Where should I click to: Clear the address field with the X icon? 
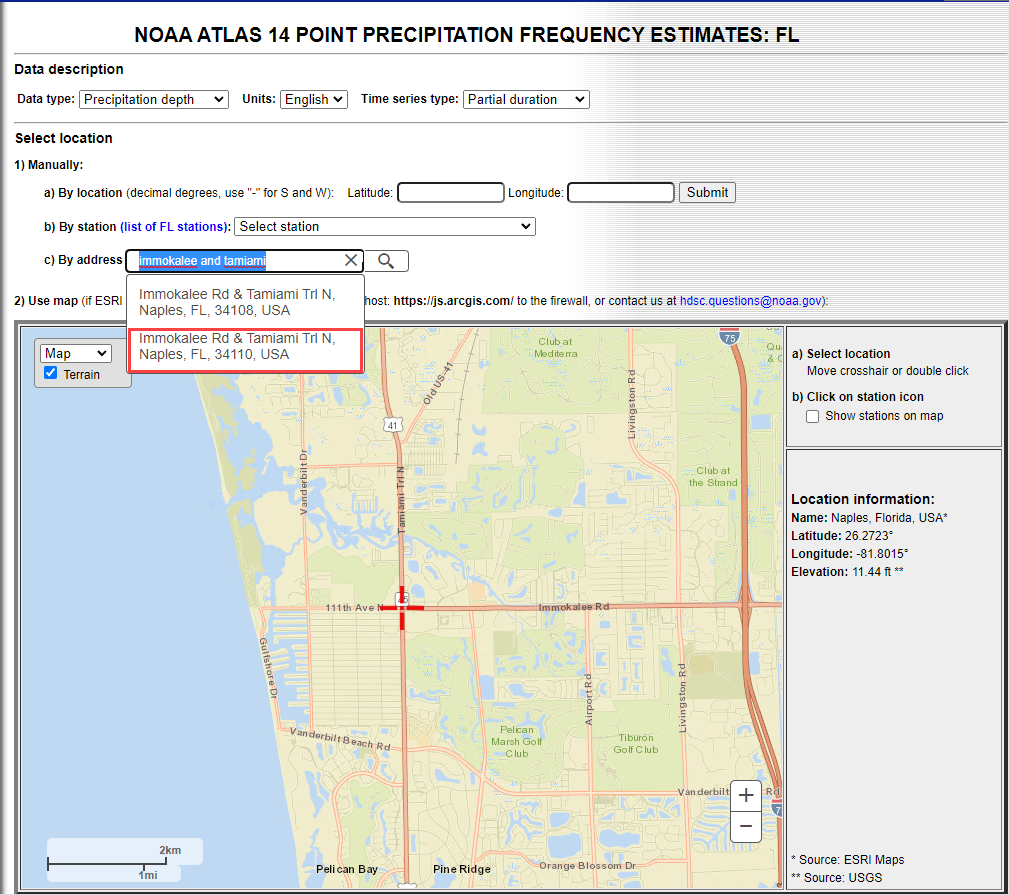coord(351,261)
